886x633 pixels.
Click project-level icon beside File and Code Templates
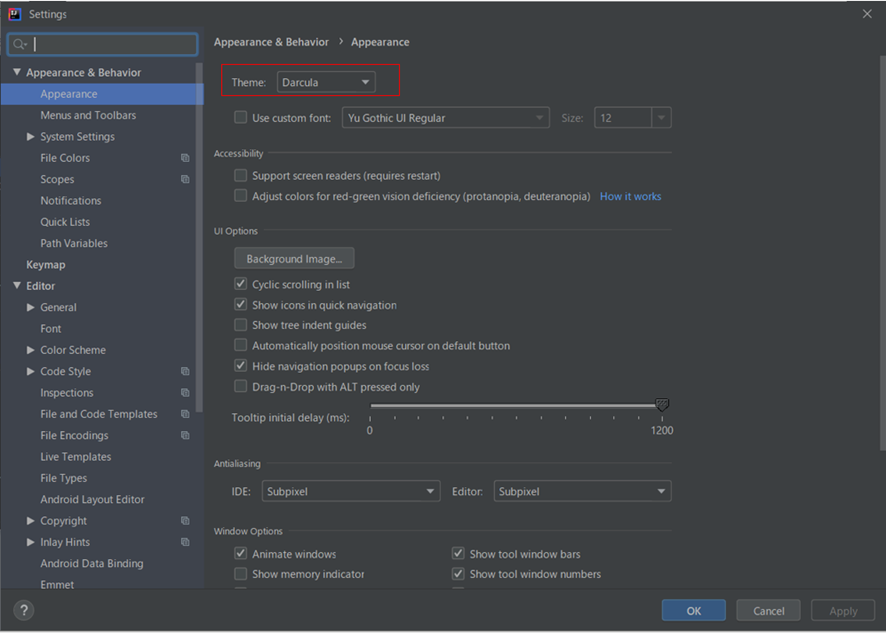[185, 414]
